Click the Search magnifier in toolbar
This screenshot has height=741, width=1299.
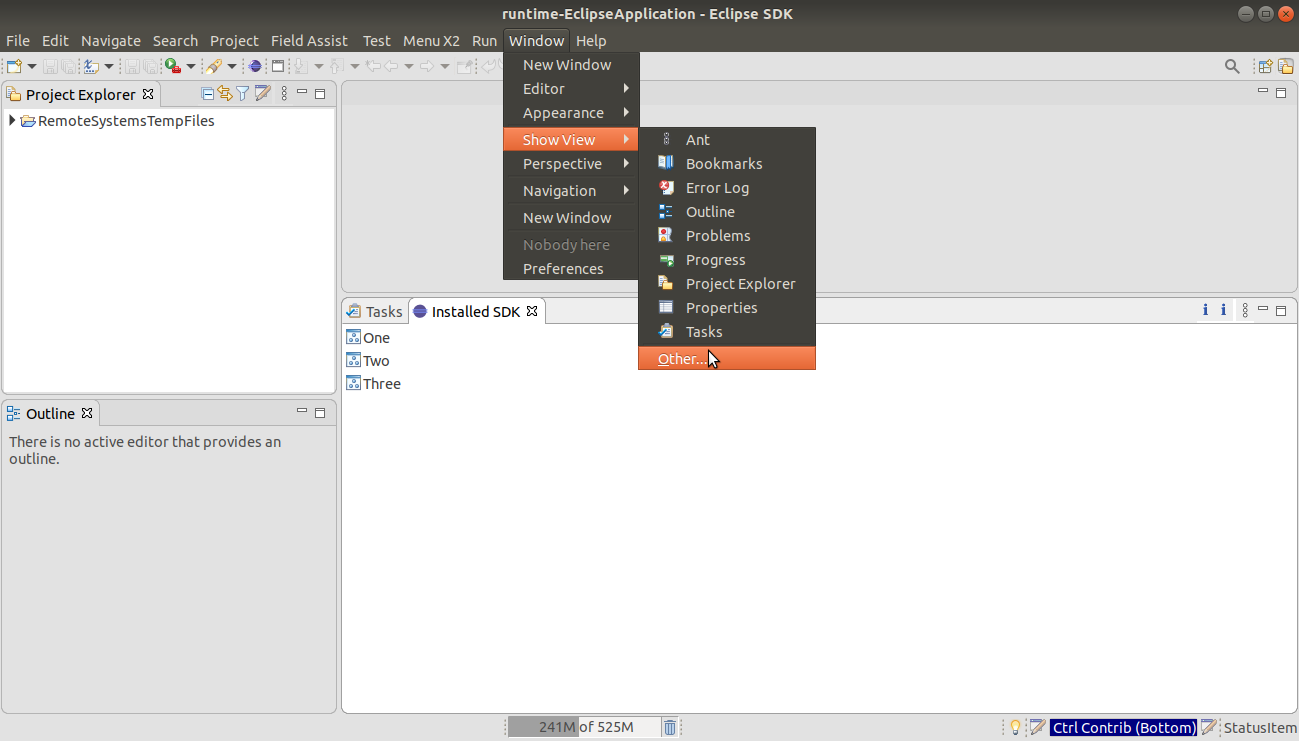(x=1232, y=66)
